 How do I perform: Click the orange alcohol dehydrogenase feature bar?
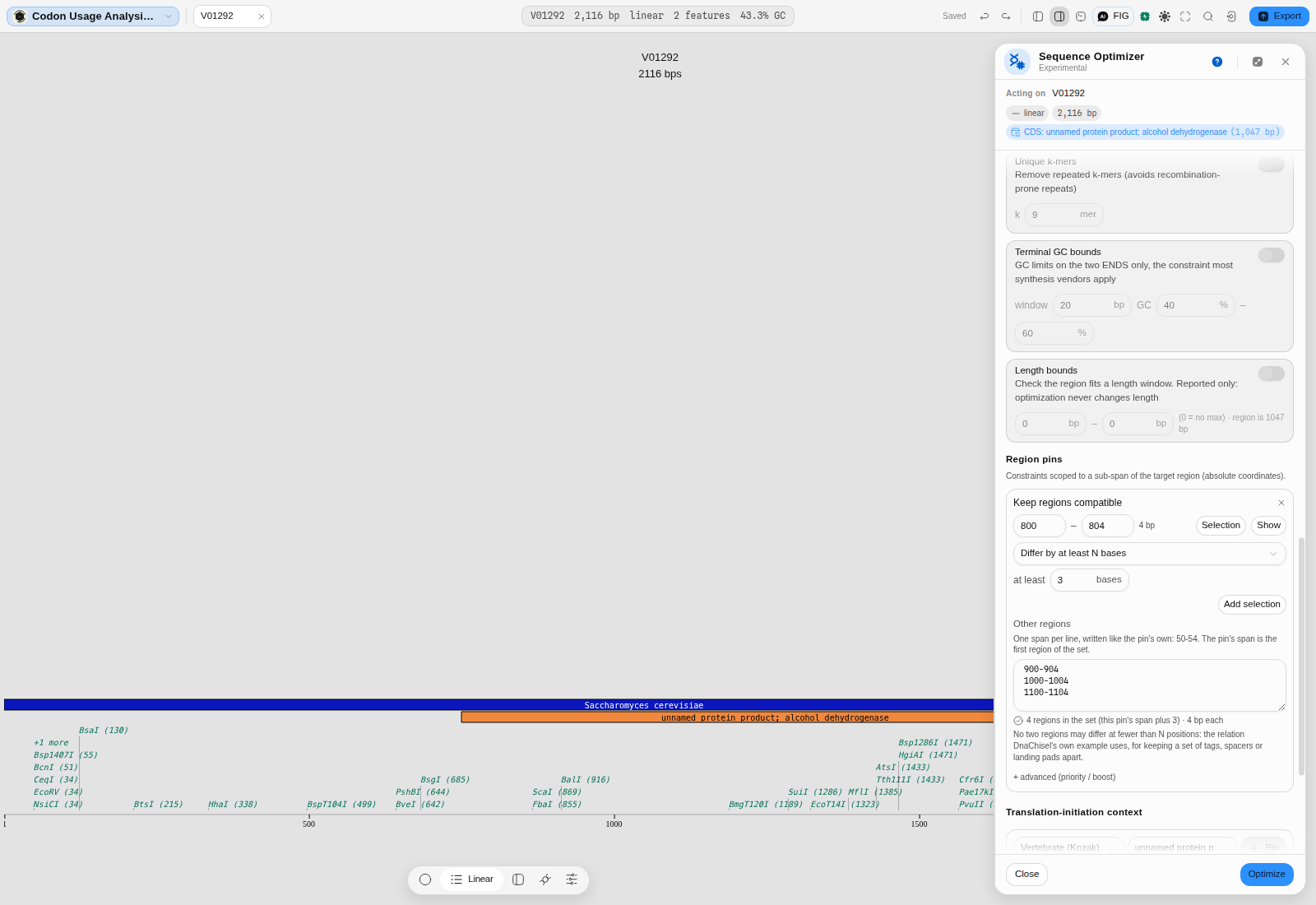click(x=727, y=717)
